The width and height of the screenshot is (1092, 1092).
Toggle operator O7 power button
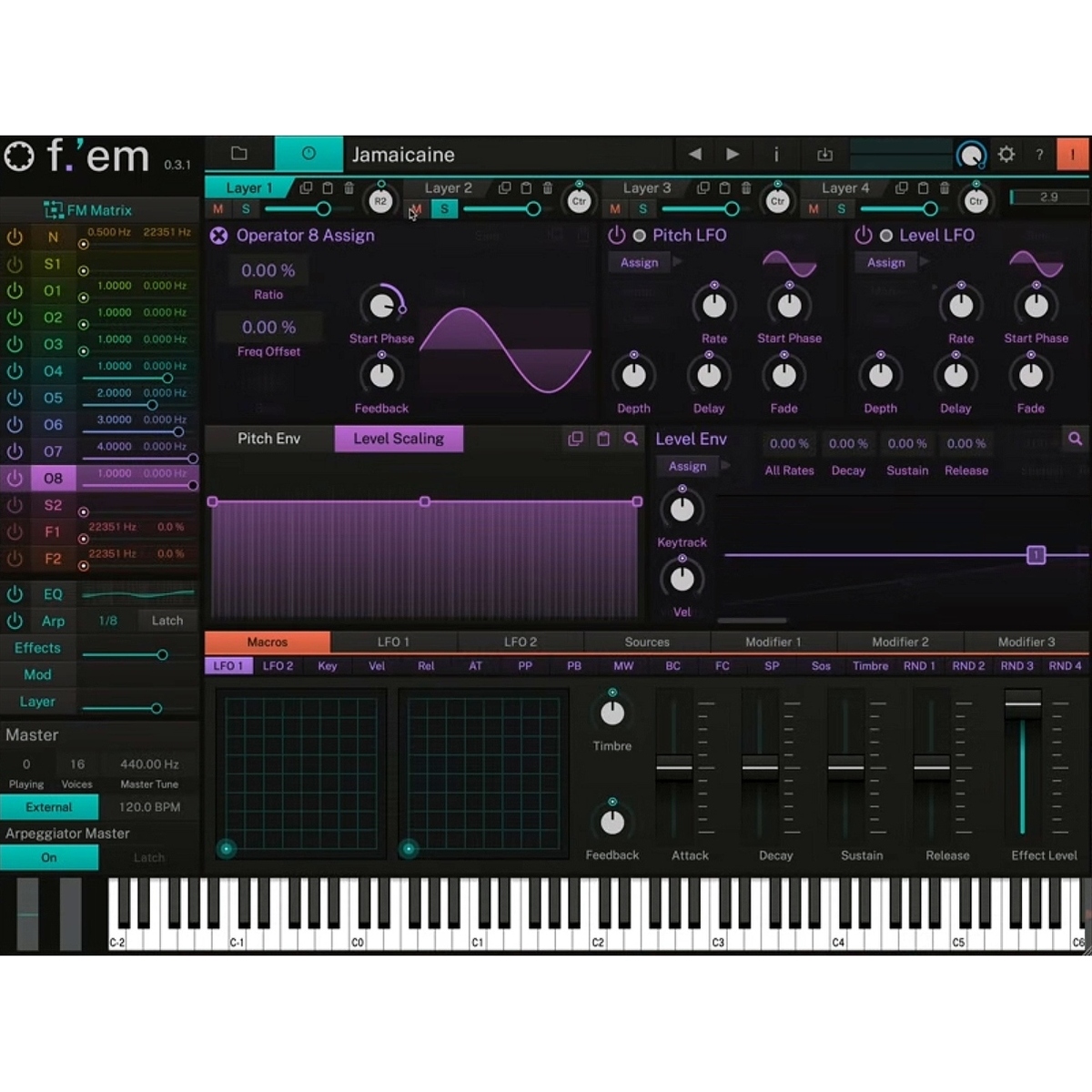[15, 450]
